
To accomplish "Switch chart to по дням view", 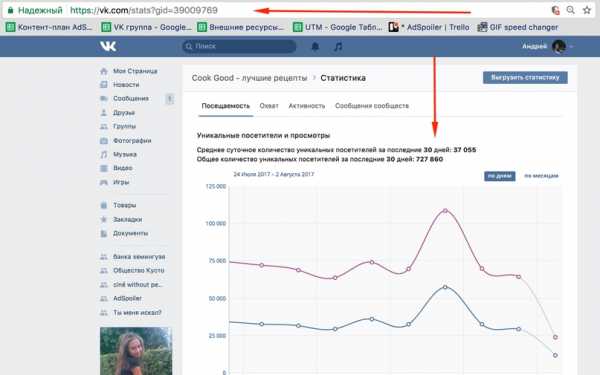I will click(x=499, y=176).
